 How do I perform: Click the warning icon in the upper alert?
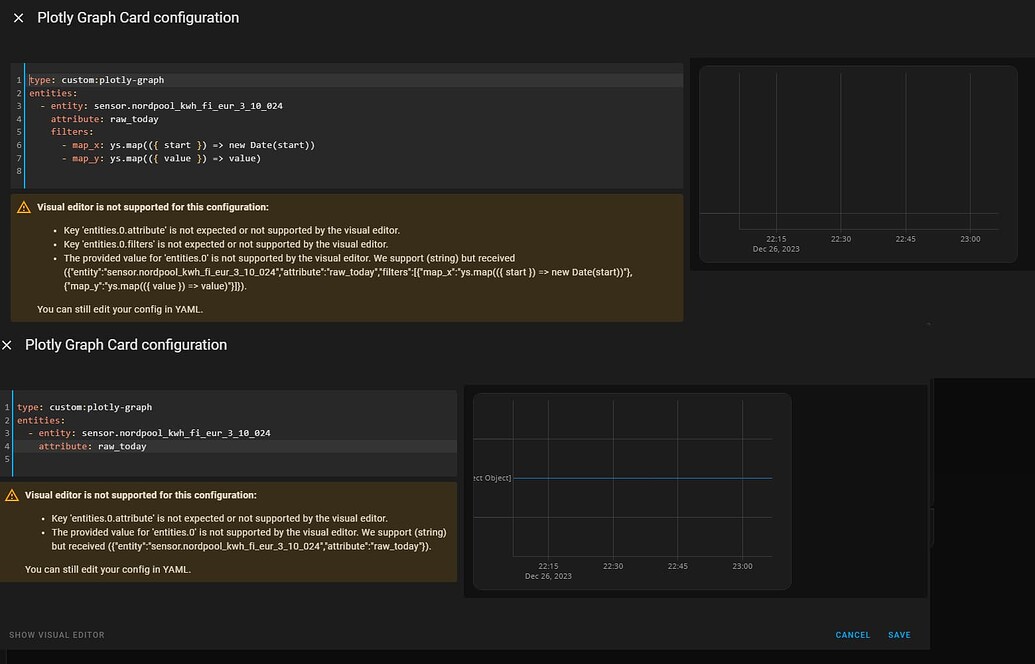(24, 207)
